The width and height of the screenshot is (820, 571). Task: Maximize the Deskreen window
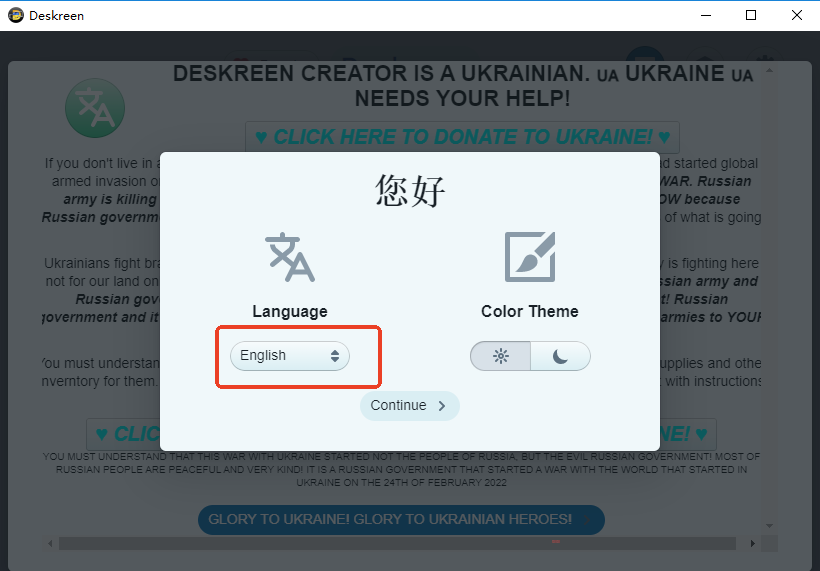point(751,15)
